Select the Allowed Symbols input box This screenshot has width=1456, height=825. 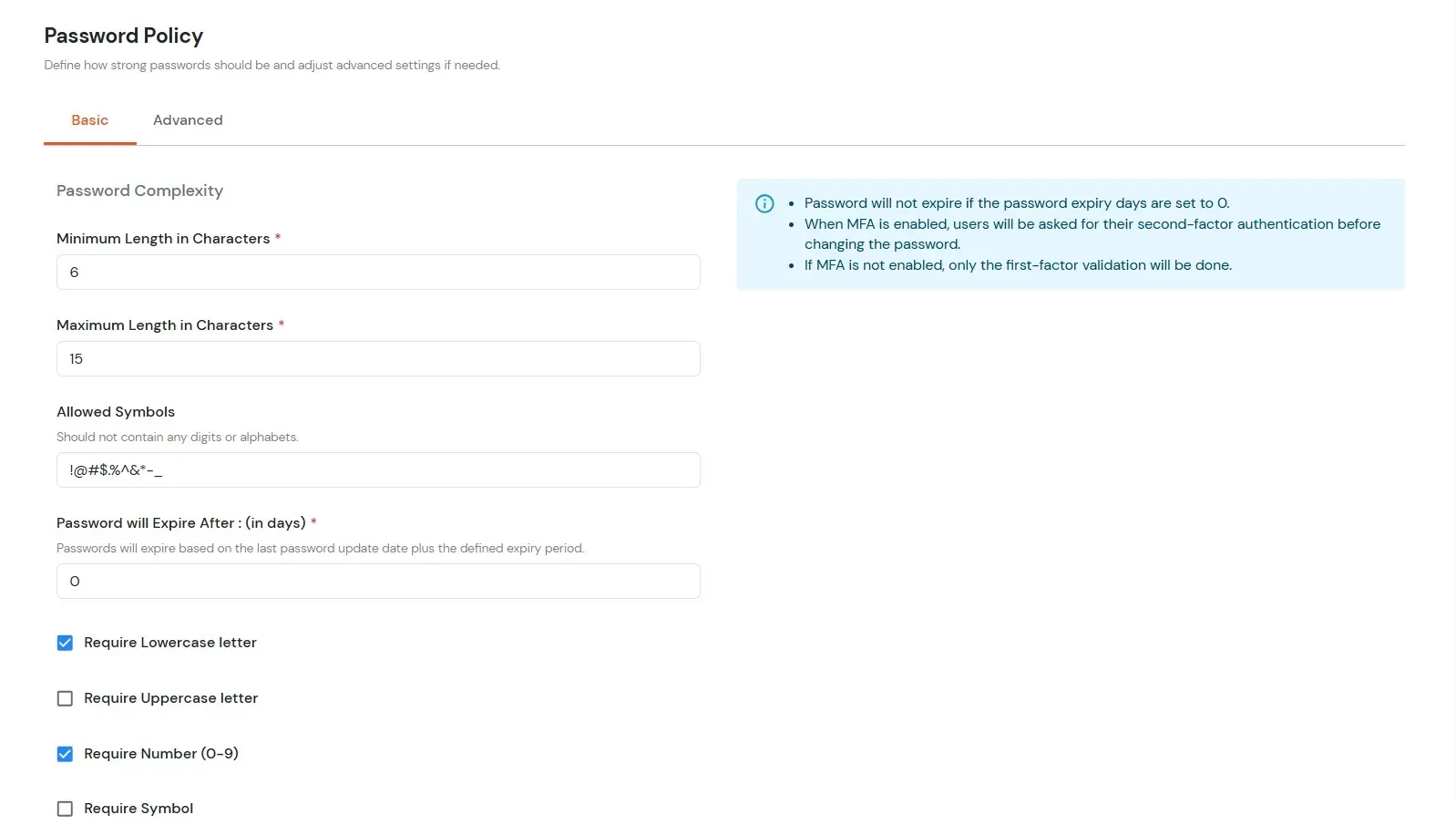tap(377, 470)
